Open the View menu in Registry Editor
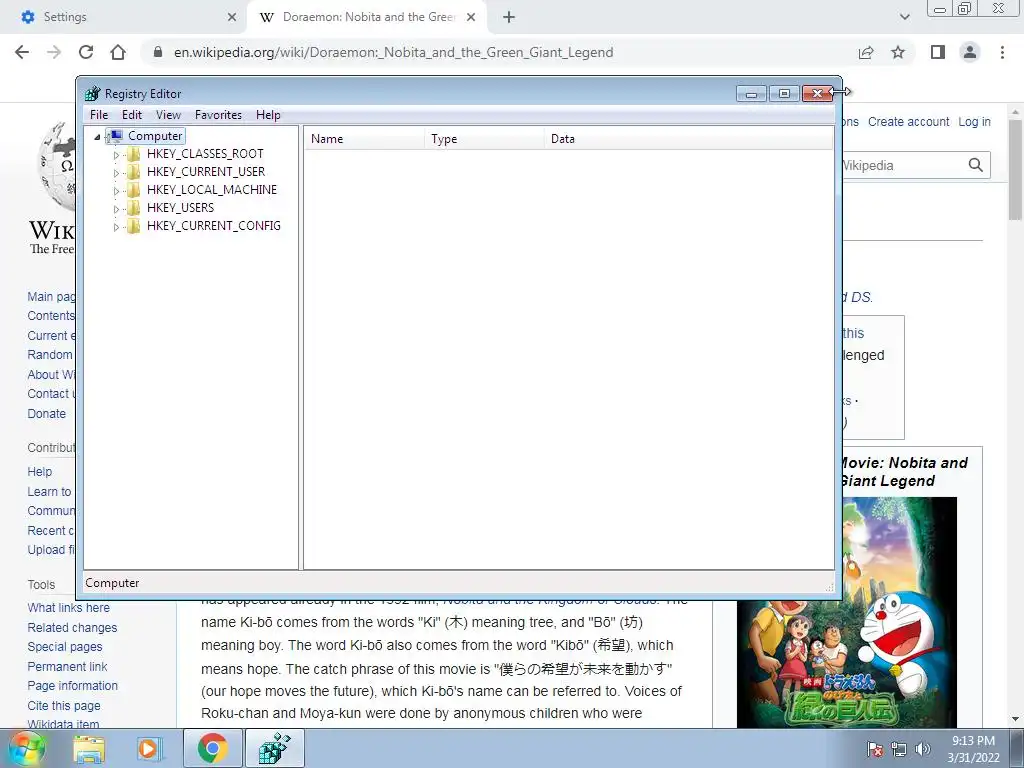Viewport: 1024px width, 768px height. click(x=168, y=115)
